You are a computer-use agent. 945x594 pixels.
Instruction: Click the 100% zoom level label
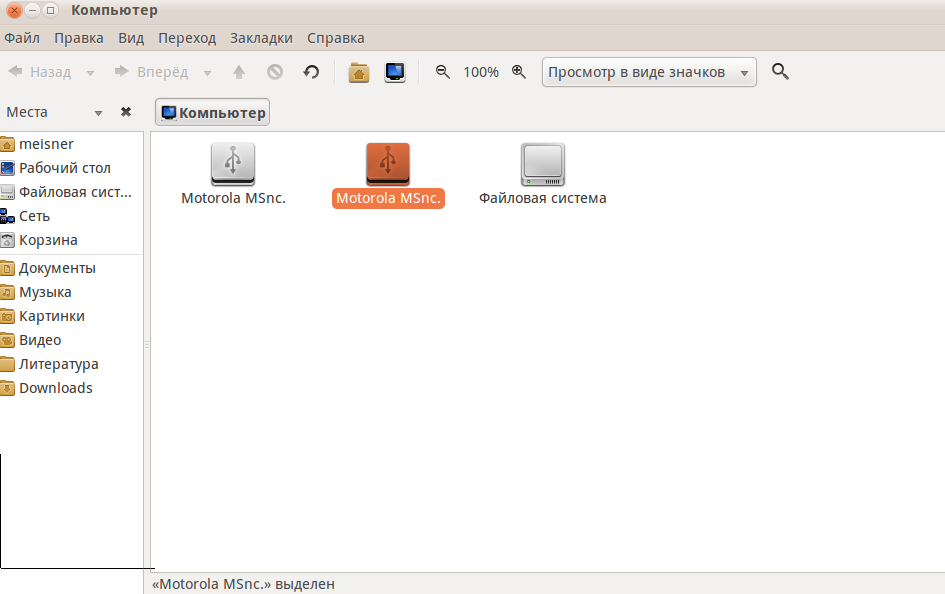[481, 72]
